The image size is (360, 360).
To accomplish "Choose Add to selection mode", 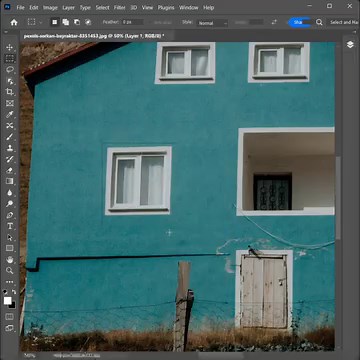I will 66,22.
